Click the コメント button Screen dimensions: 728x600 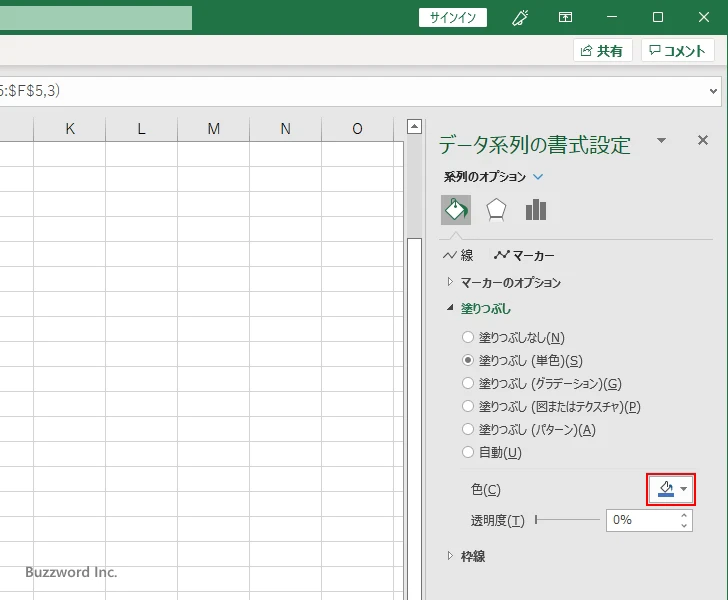point(677,50)
